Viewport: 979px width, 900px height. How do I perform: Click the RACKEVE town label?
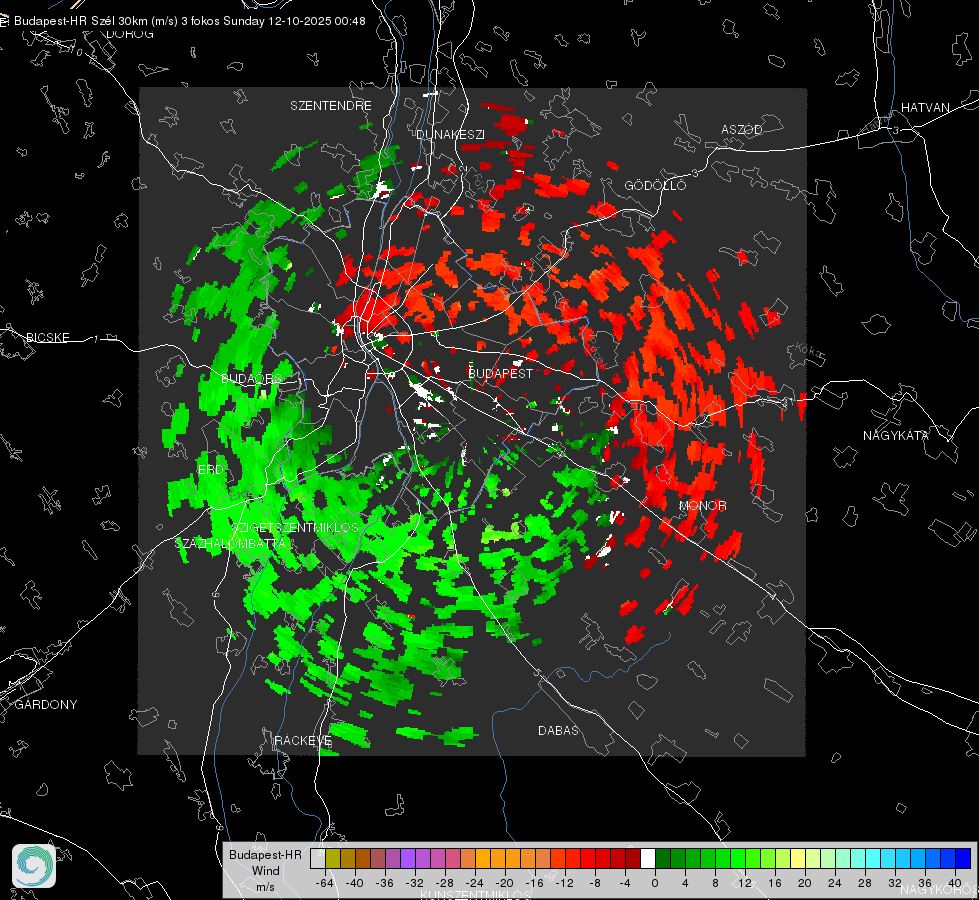click(x=303, y=741)
